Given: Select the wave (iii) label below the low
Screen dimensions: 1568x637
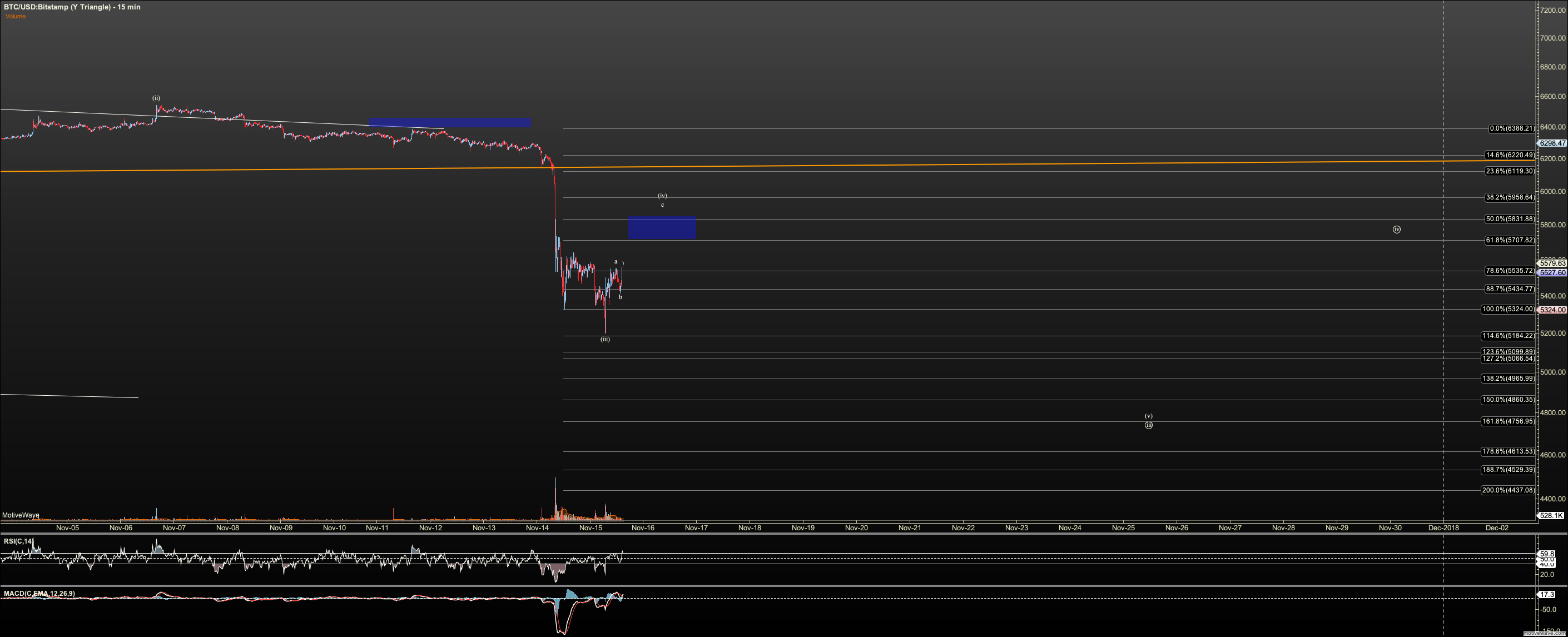Looking at the screenshot, I should point(605,340).
